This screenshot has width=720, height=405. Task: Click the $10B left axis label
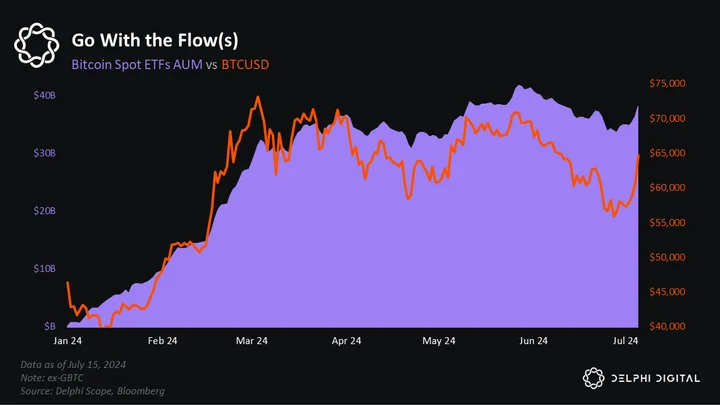45,269
